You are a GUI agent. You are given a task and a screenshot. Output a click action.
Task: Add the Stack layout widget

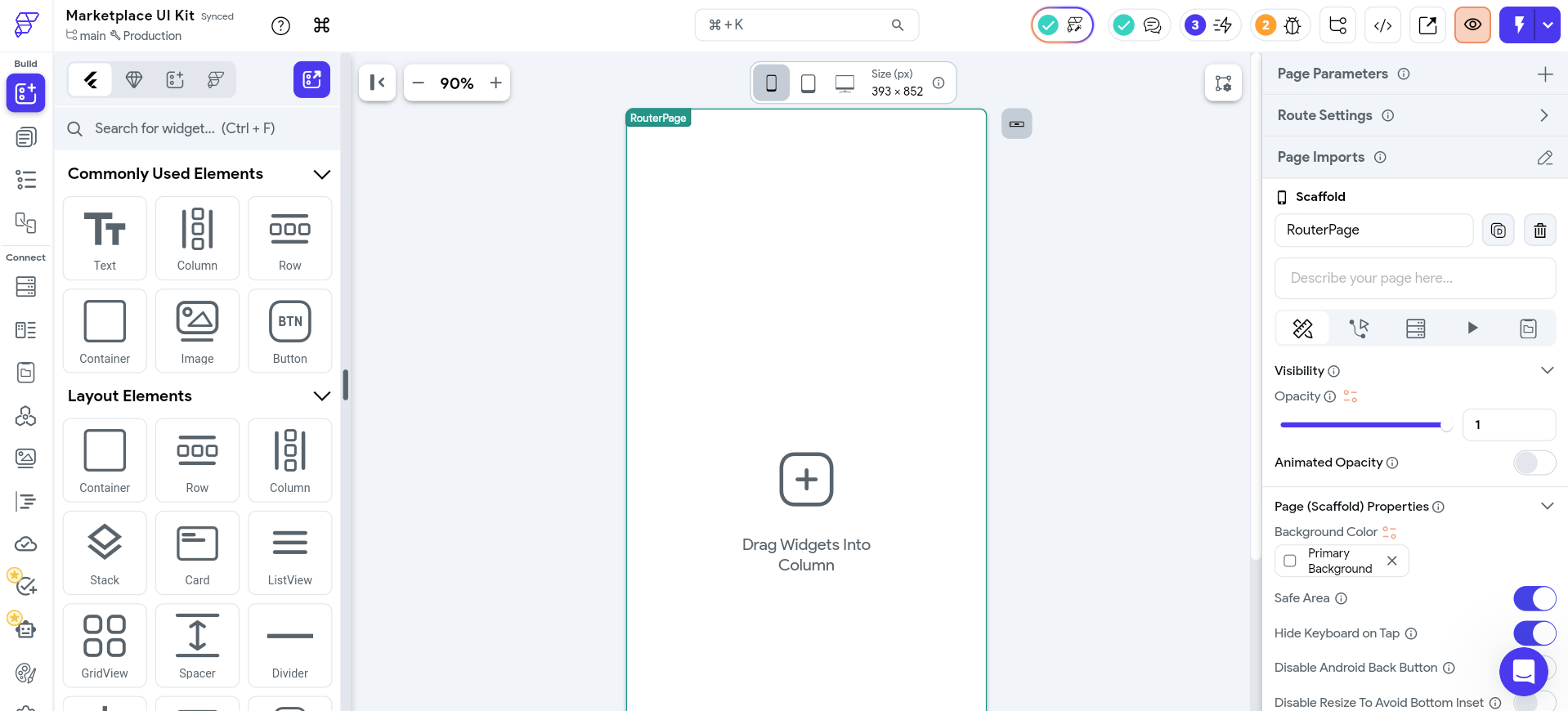pyautogui.click(x=105, y=553)
